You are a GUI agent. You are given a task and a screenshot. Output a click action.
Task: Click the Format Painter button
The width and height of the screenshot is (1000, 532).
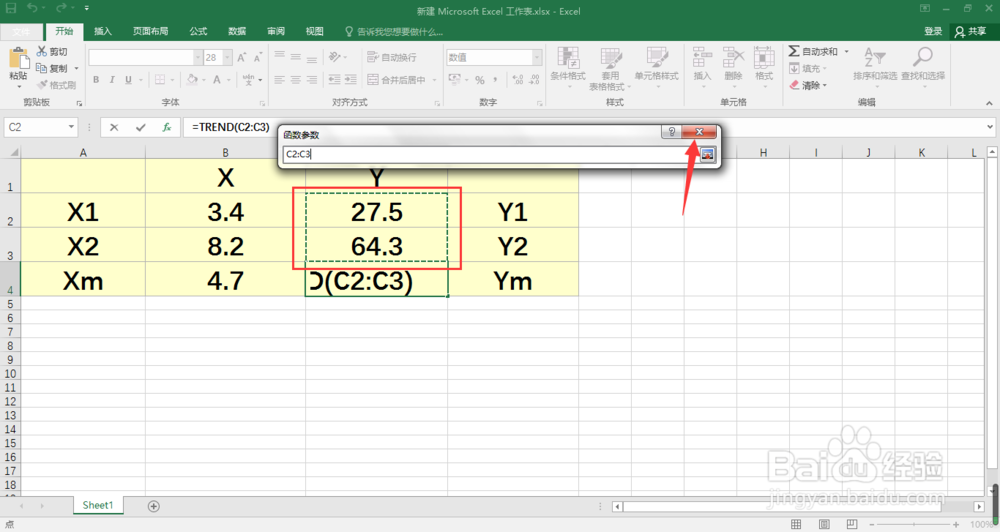click(56, 85)
